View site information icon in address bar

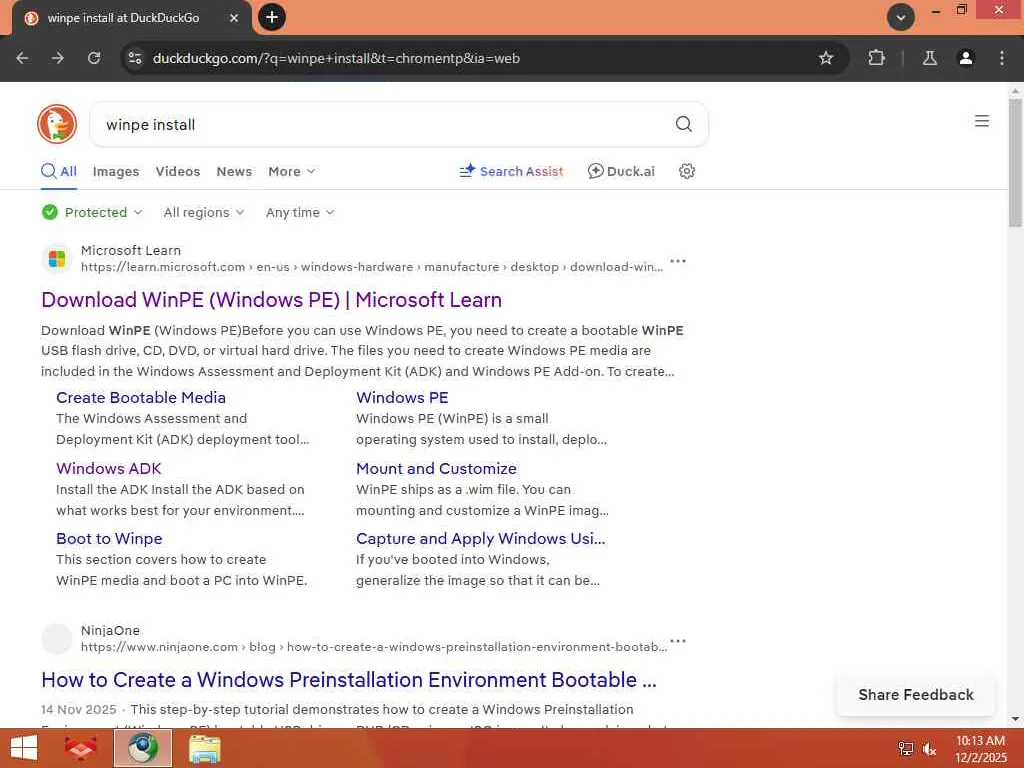(135, 58)
